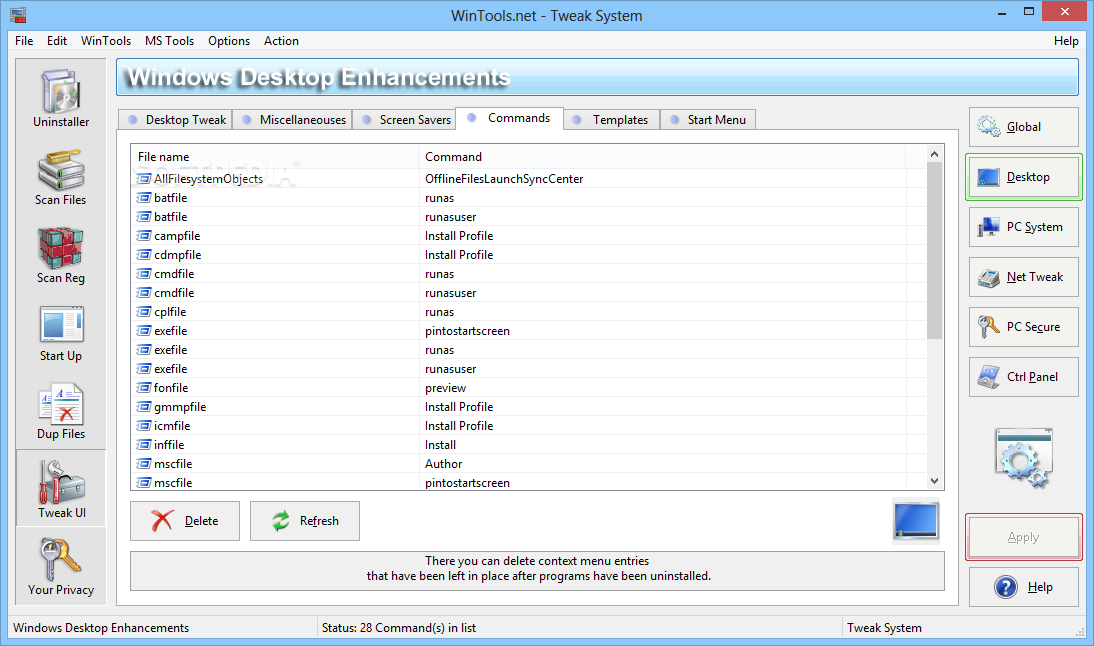Select the fonfile preview command cell
This screenshot has height=646, width=1094.
tap(445, 388)
